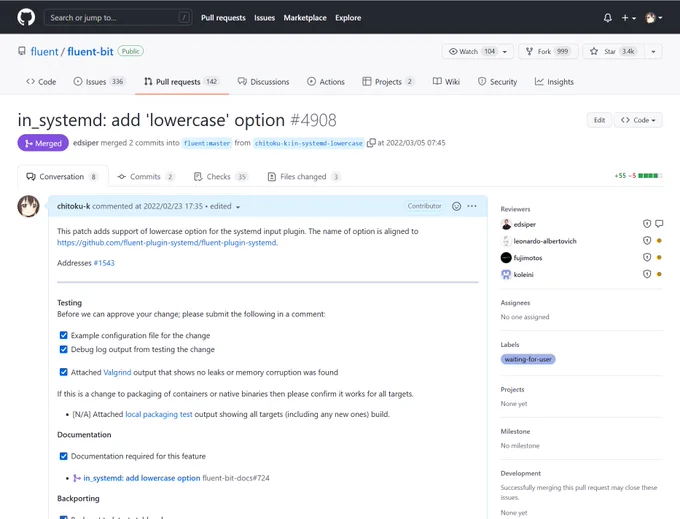Screen dimensions: 680x519
Task: Open the repository Pull requests tab
Action: (182, 82)
